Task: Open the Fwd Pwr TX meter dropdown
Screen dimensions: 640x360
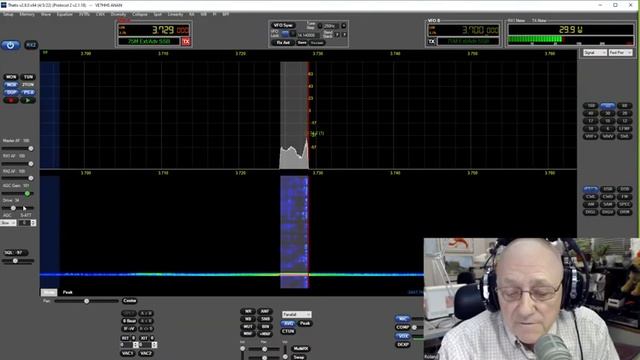Action: [x=620, y=53]
